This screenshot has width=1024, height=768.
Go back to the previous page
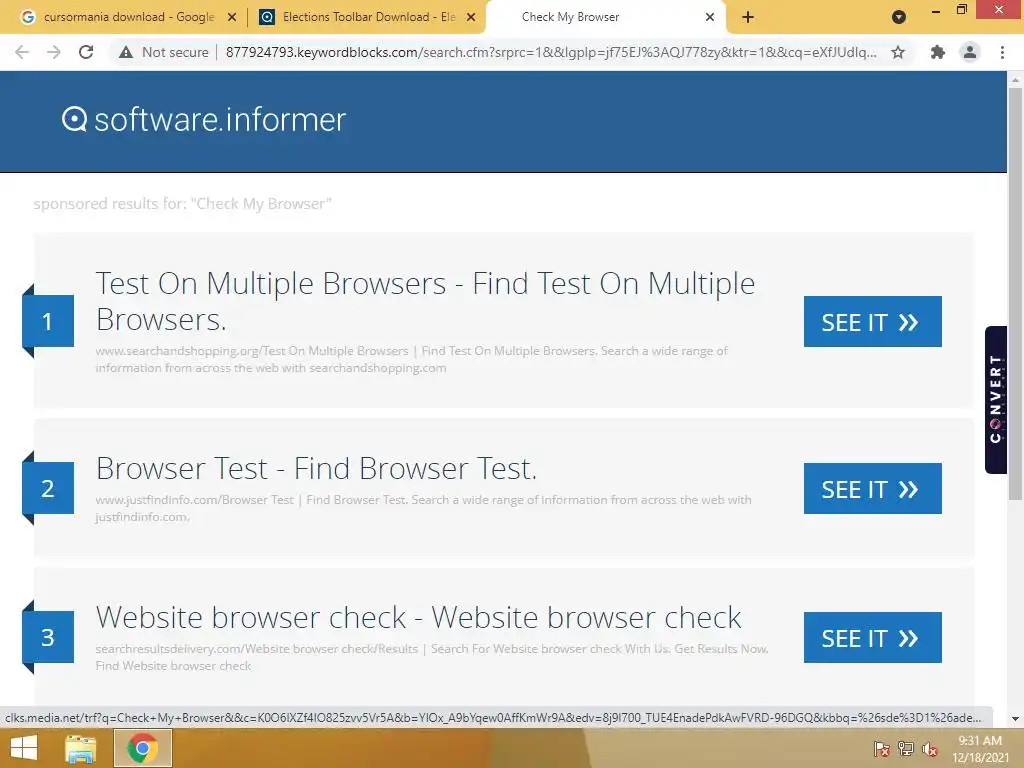(22, 52)
